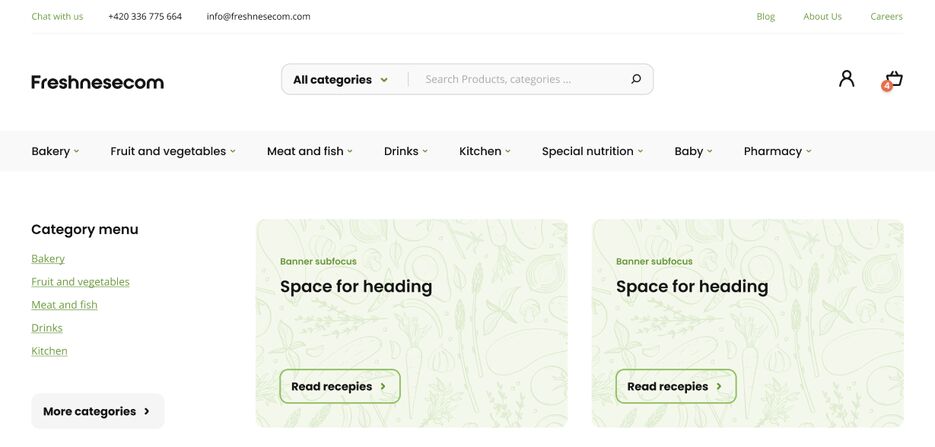
Task: Open the Chat with us link
Action: [x=57, y=17]
